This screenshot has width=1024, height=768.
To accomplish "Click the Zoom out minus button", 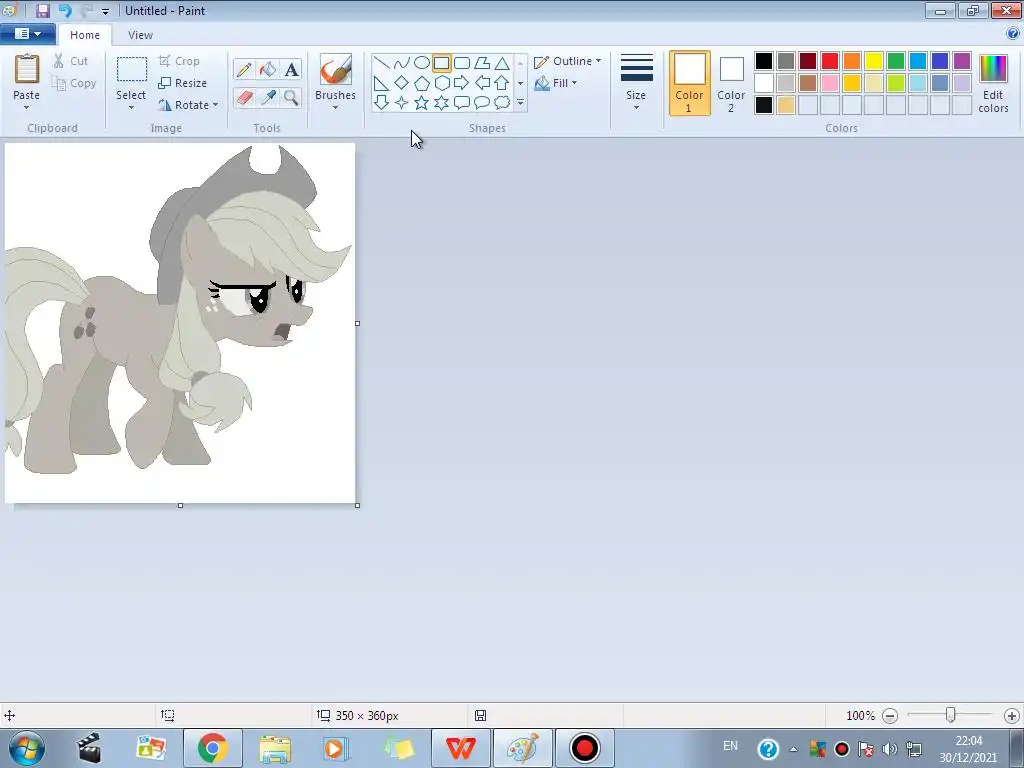I will click(889, 716).
